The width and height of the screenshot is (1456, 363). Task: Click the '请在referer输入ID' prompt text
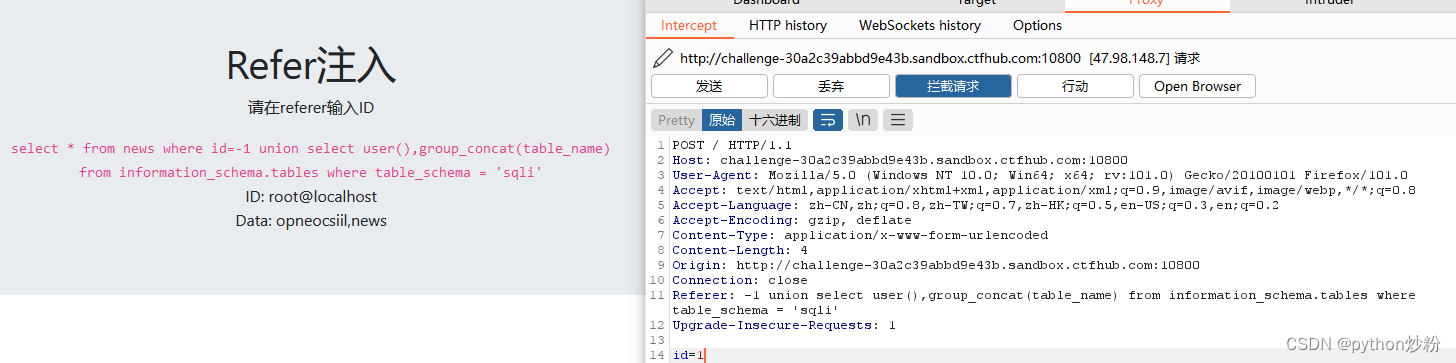tap(311, 107)
